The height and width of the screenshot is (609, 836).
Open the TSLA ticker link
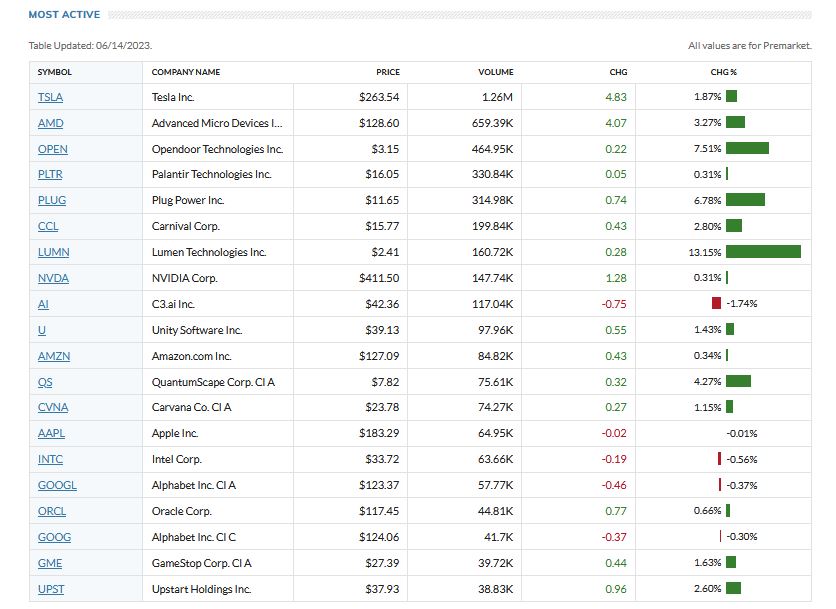click(50, 97)
